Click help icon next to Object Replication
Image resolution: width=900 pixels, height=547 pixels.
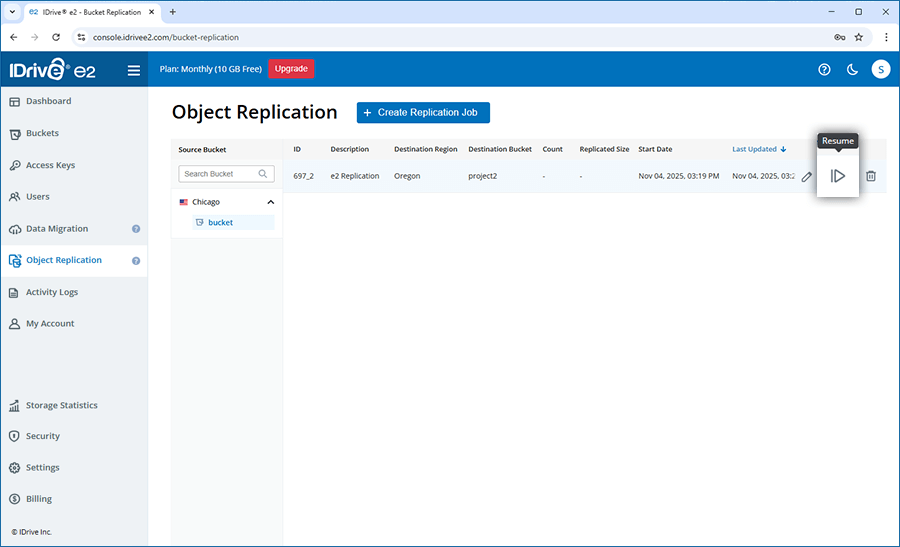click(x=136, y=261)
